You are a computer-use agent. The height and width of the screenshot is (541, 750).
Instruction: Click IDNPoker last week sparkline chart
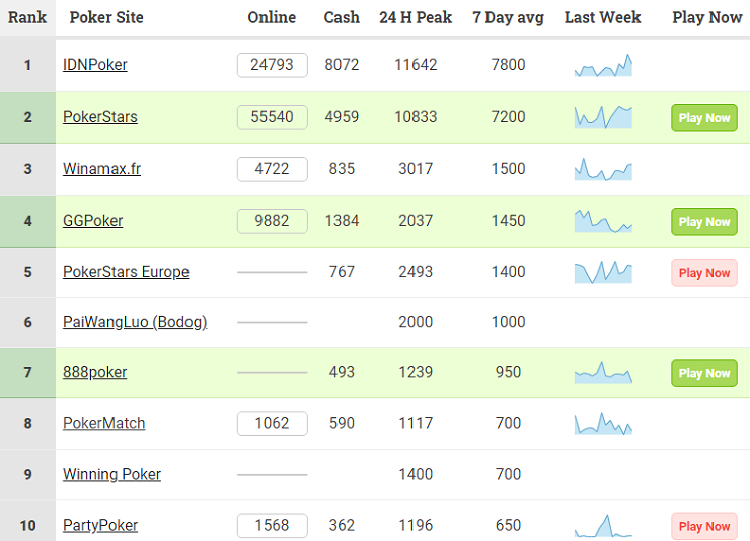pos(603,66)
